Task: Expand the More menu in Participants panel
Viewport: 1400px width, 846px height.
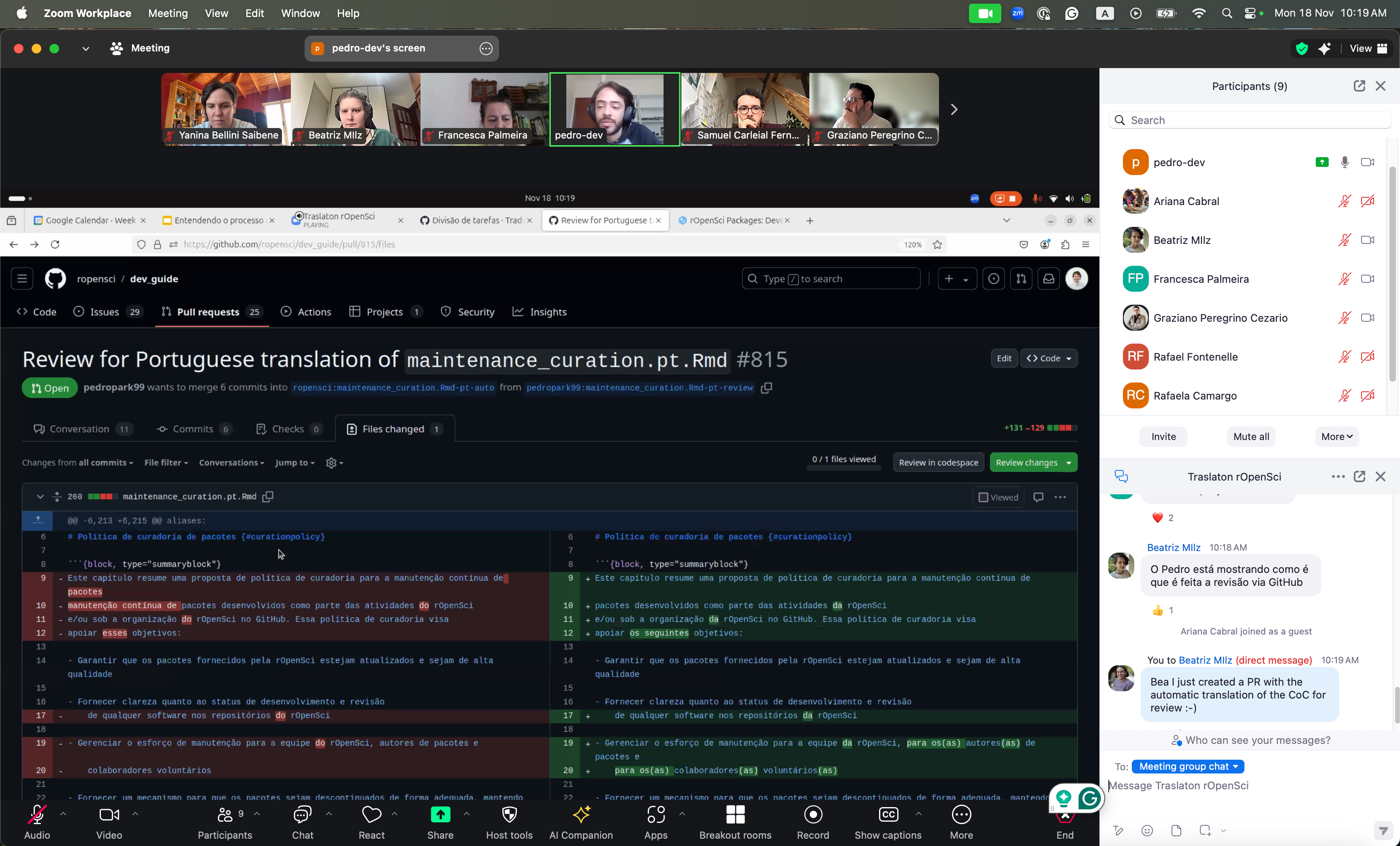Action: click(1336, 436)
